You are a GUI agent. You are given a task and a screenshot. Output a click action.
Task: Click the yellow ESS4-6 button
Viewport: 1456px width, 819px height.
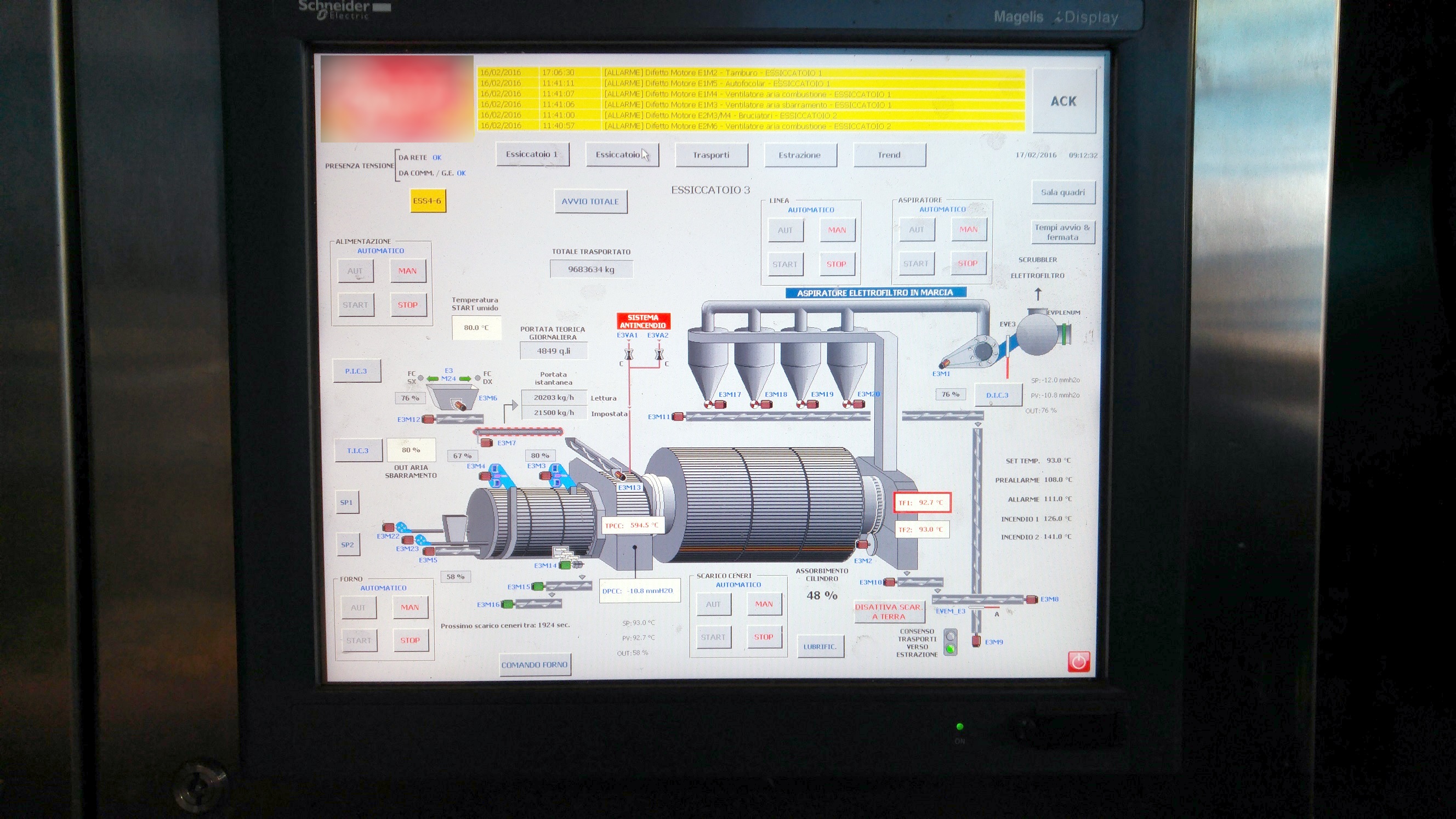(x=427, y=201)
